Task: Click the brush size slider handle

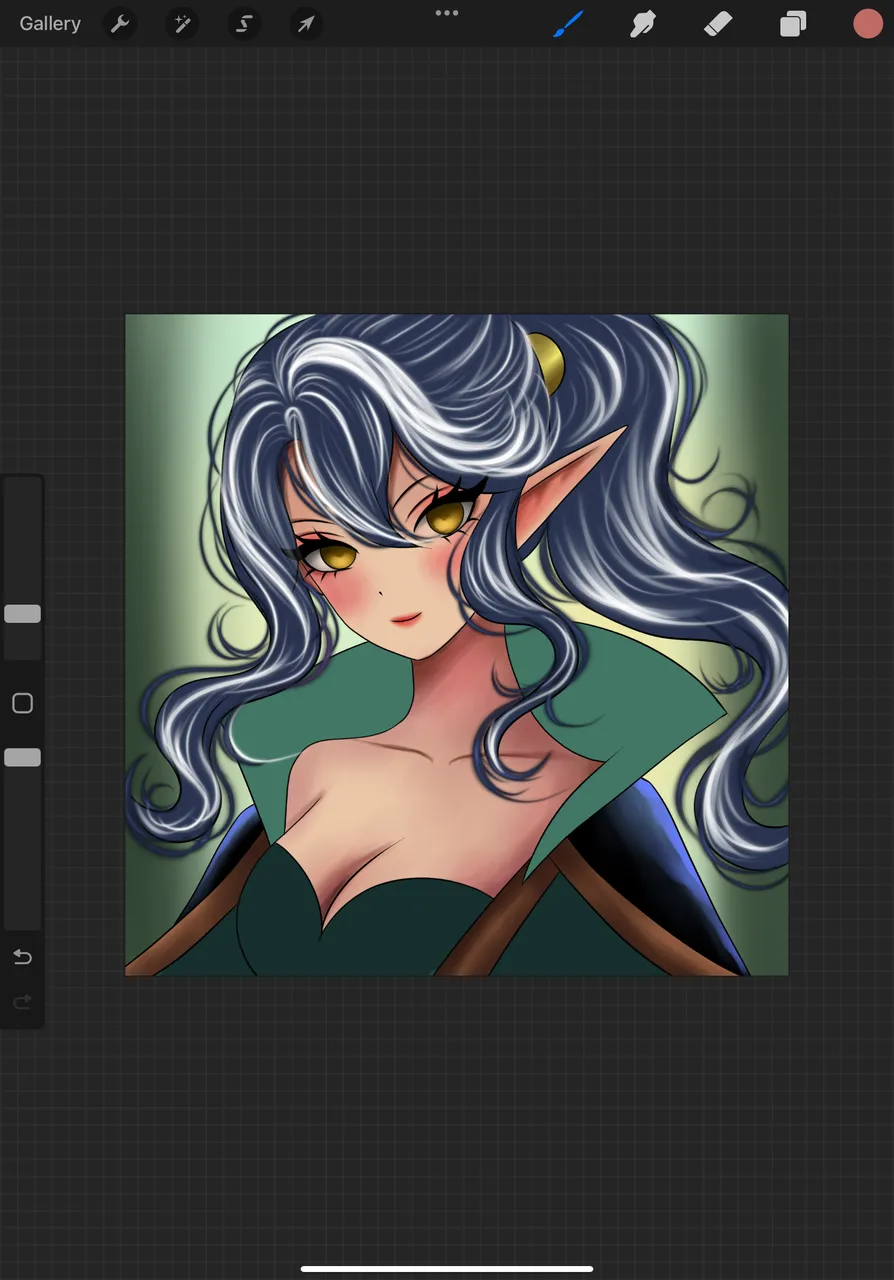Action: click(22, 614)
